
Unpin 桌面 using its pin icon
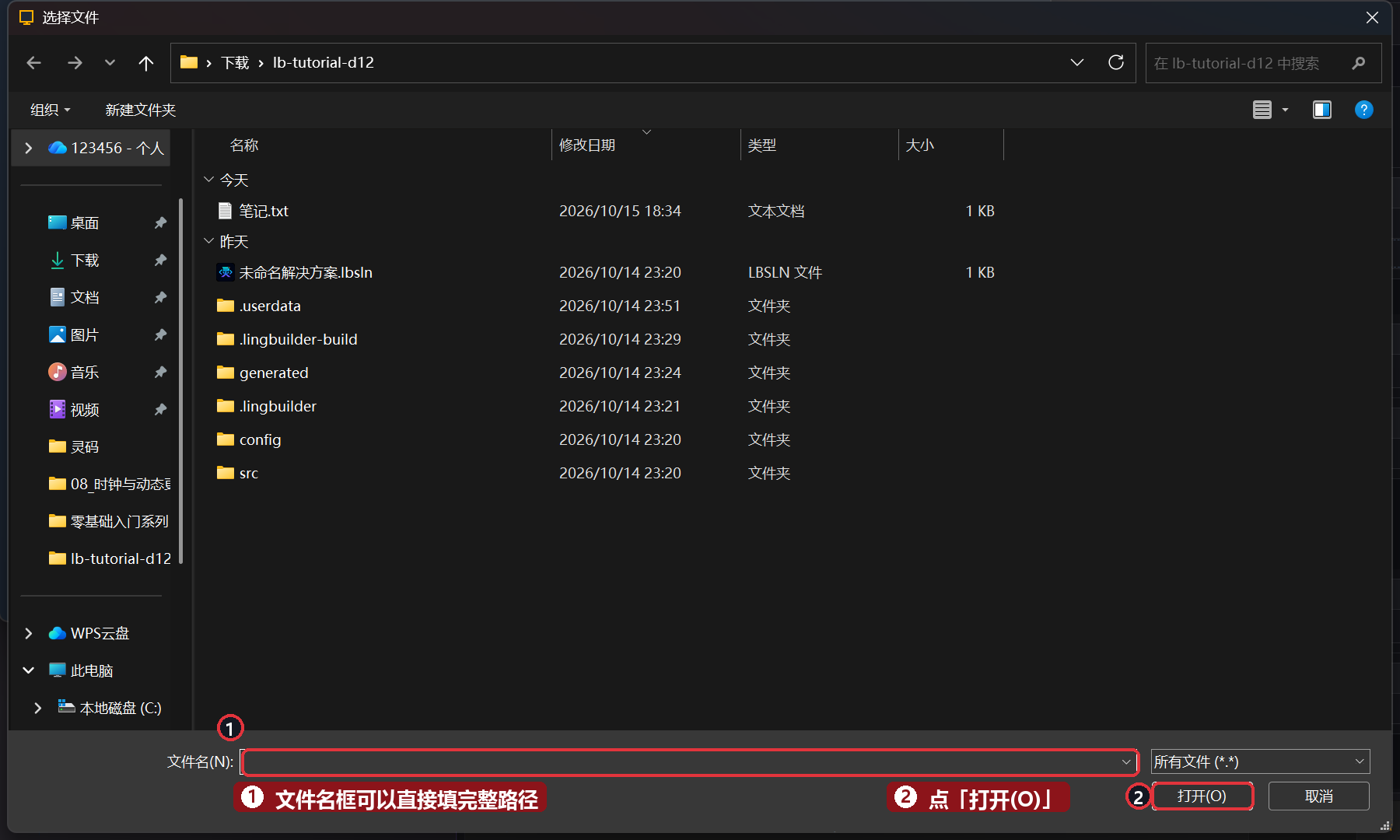coord(160,222)
